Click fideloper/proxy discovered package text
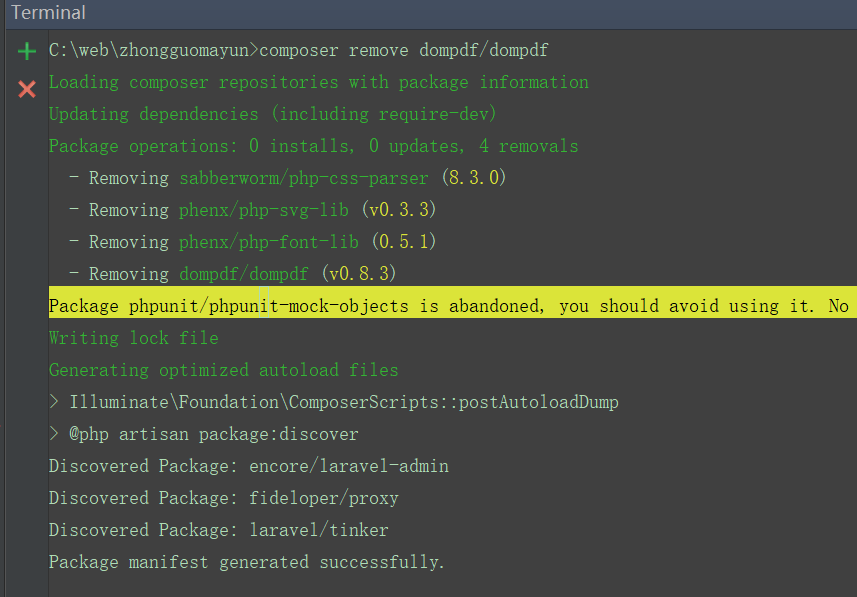Screen dimensions: 857x597 pos(324,498)
